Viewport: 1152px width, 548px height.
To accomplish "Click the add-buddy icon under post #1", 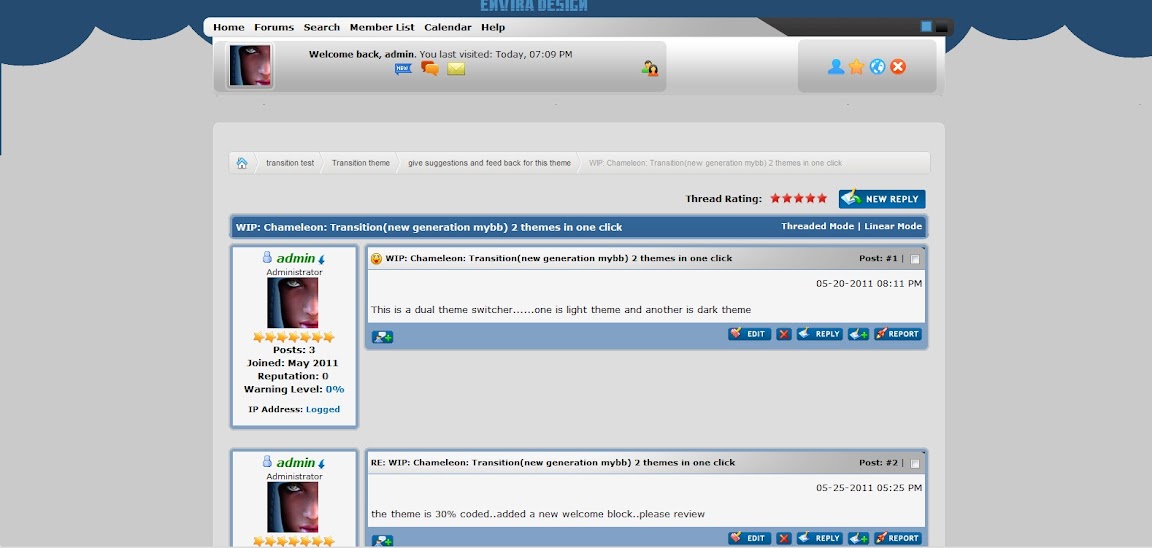I will (383, 336).
